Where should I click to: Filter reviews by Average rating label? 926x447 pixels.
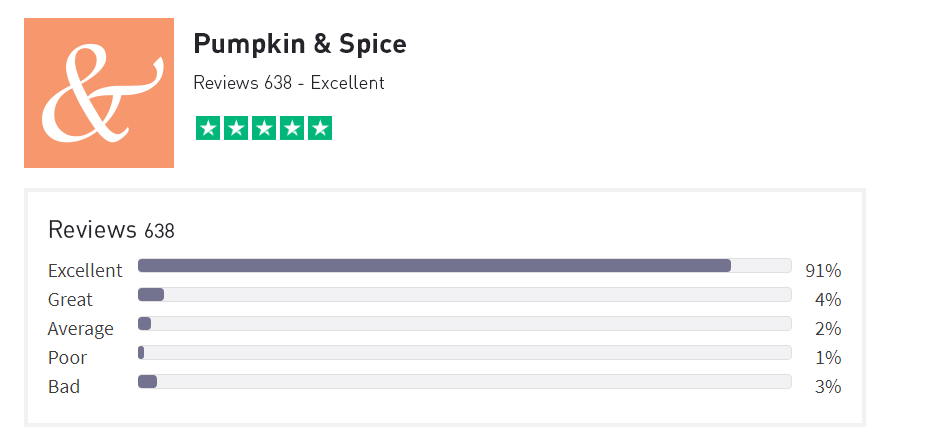pos(81,328)
